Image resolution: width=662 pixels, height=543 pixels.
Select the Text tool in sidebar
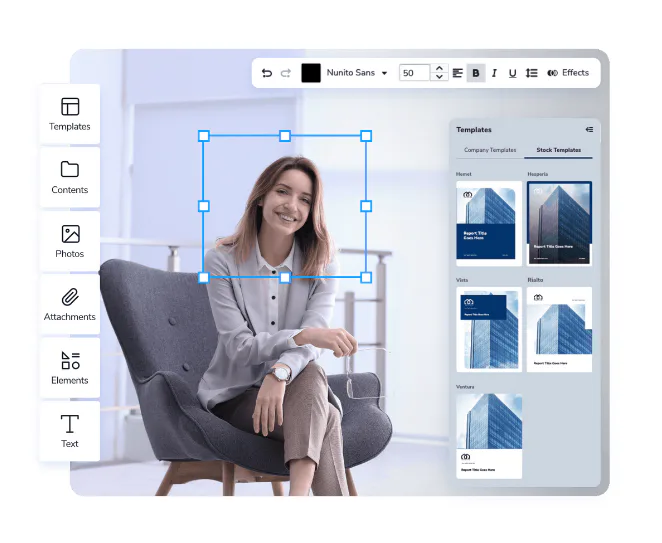coord(70,431)
